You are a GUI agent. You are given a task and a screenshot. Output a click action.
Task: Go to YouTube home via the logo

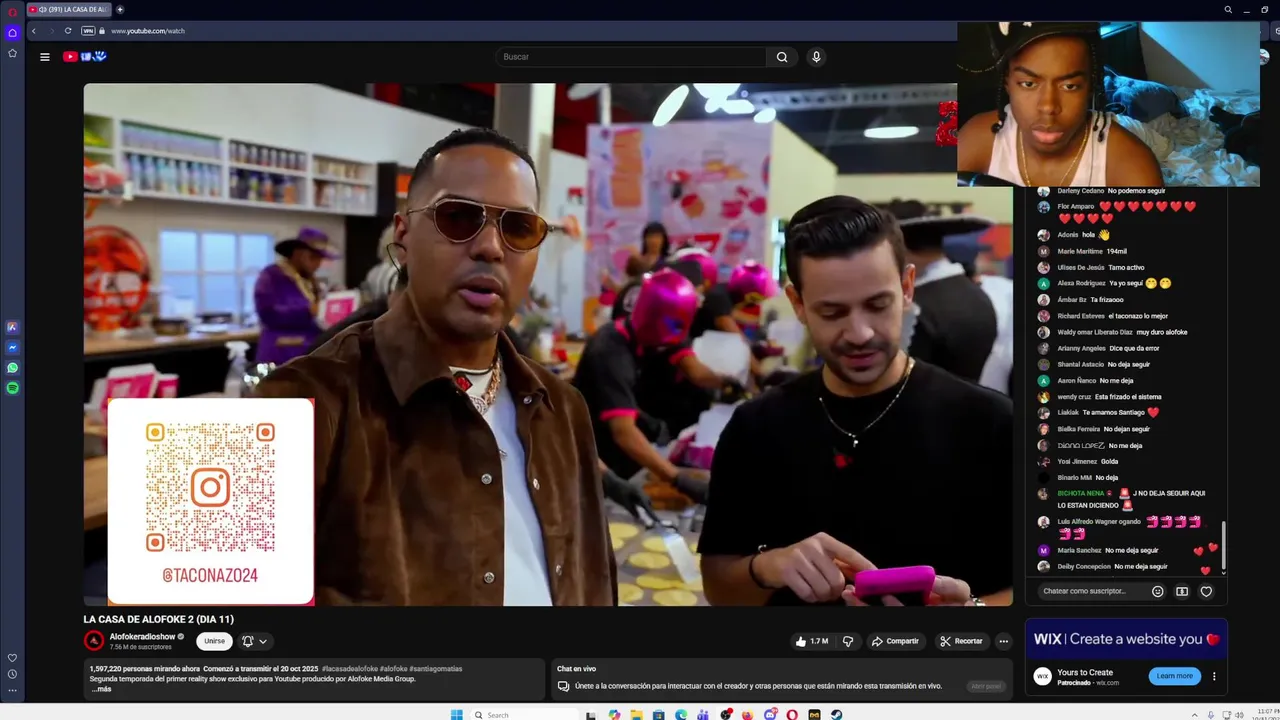click(84, 57)
